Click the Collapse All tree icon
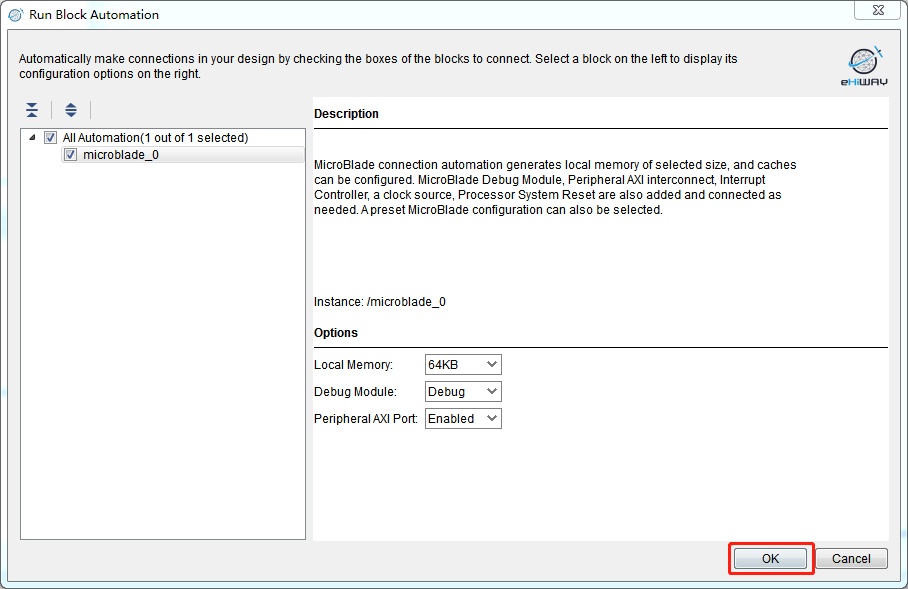Screen dimensions: 908x589 [x=33, y=110]
